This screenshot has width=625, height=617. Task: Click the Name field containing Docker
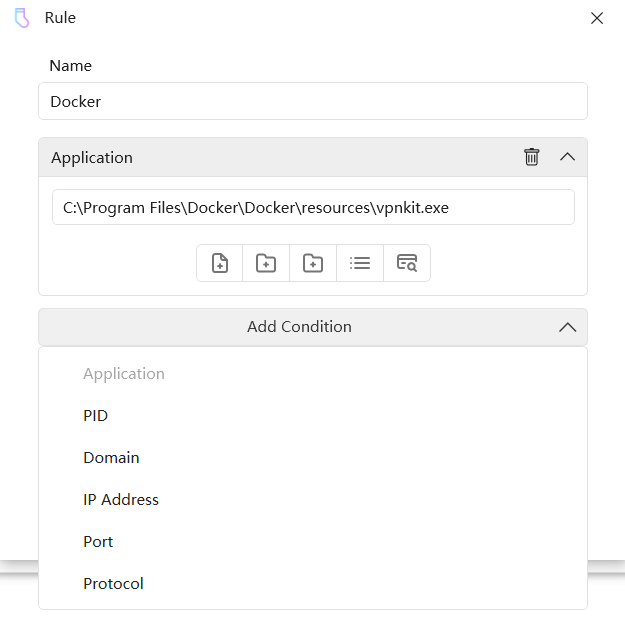(x=312, y=101)
